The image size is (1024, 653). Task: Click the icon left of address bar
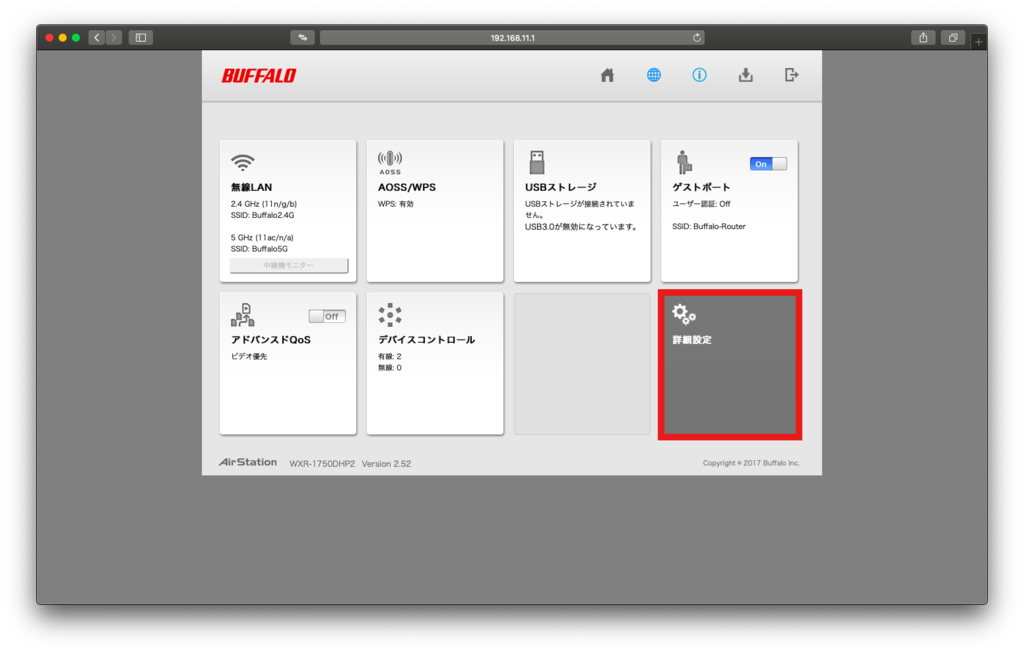coord(302,38)
